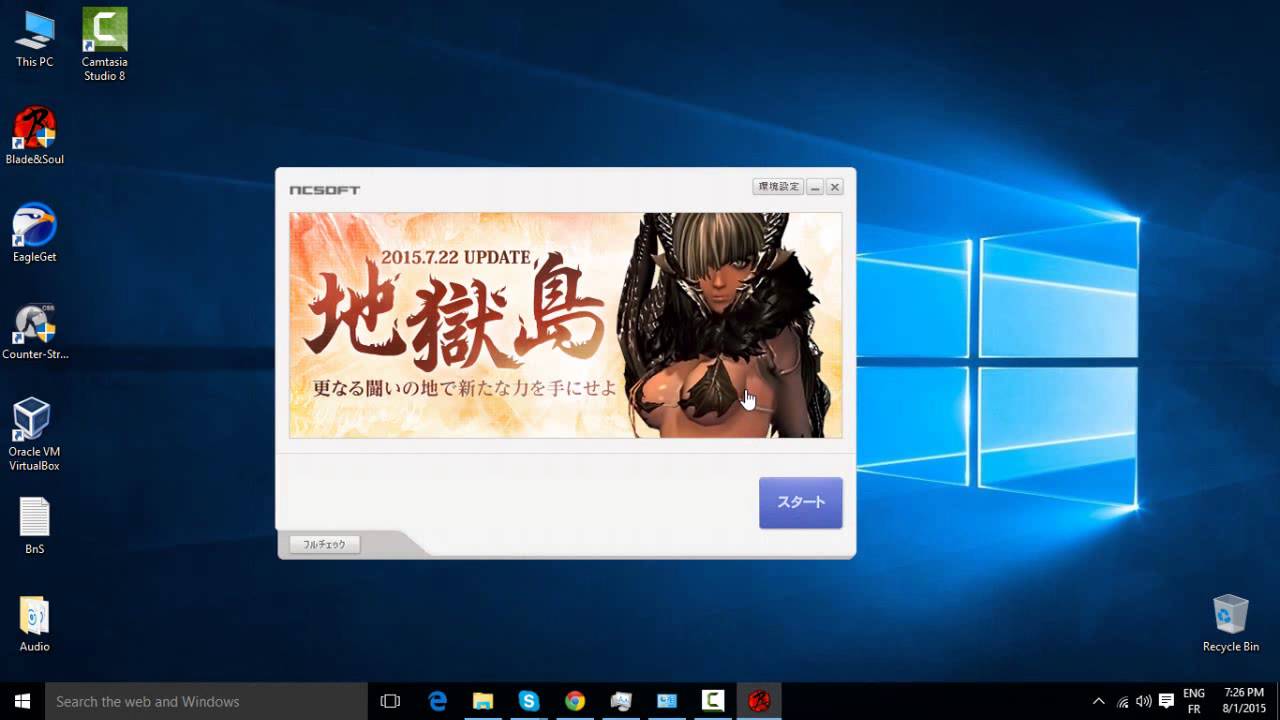This screenshot has width=1280, height=720.
Task: Select Camtasia Studio 8 desktop shortcut
Action: click(x=104, y=44)
